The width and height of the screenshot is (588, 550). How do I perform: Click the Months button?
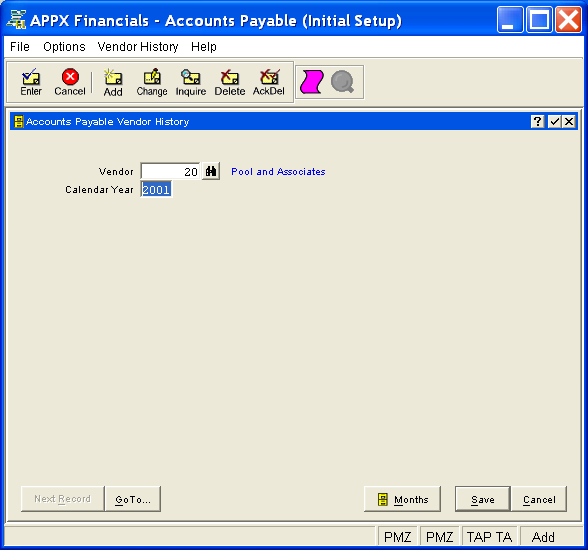(x=402, y=499)
